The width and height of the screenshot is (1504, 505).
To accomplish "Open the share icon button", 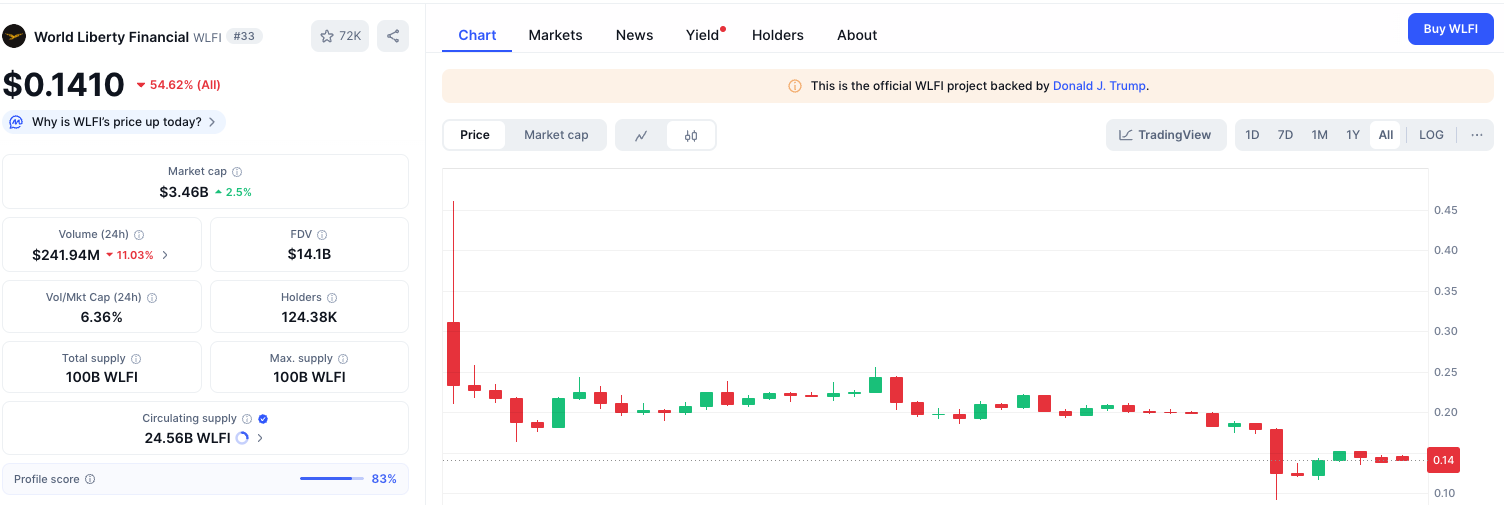I will click(x=393, y=36).
